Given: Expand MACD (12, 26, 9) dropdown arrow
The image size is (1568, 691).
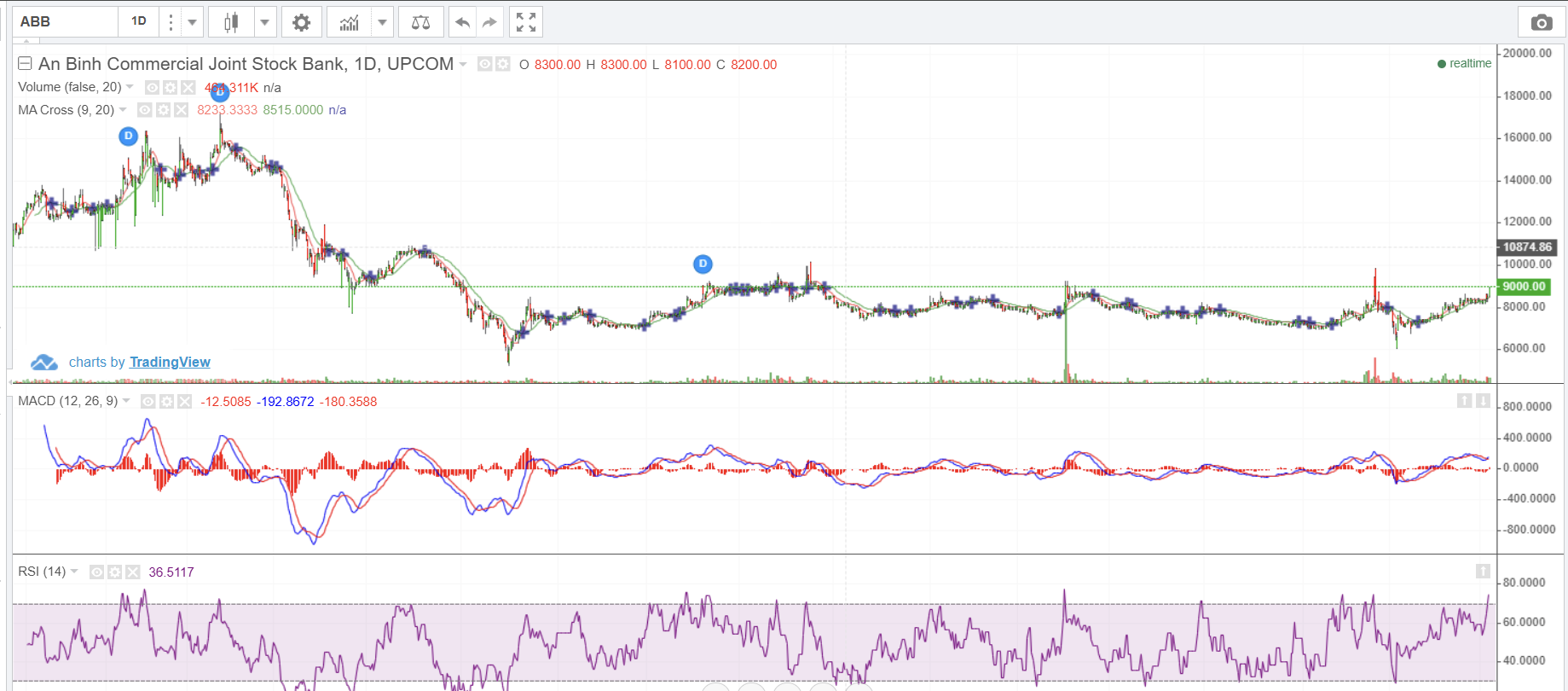Looking at the screenshot, I should 126,401.
